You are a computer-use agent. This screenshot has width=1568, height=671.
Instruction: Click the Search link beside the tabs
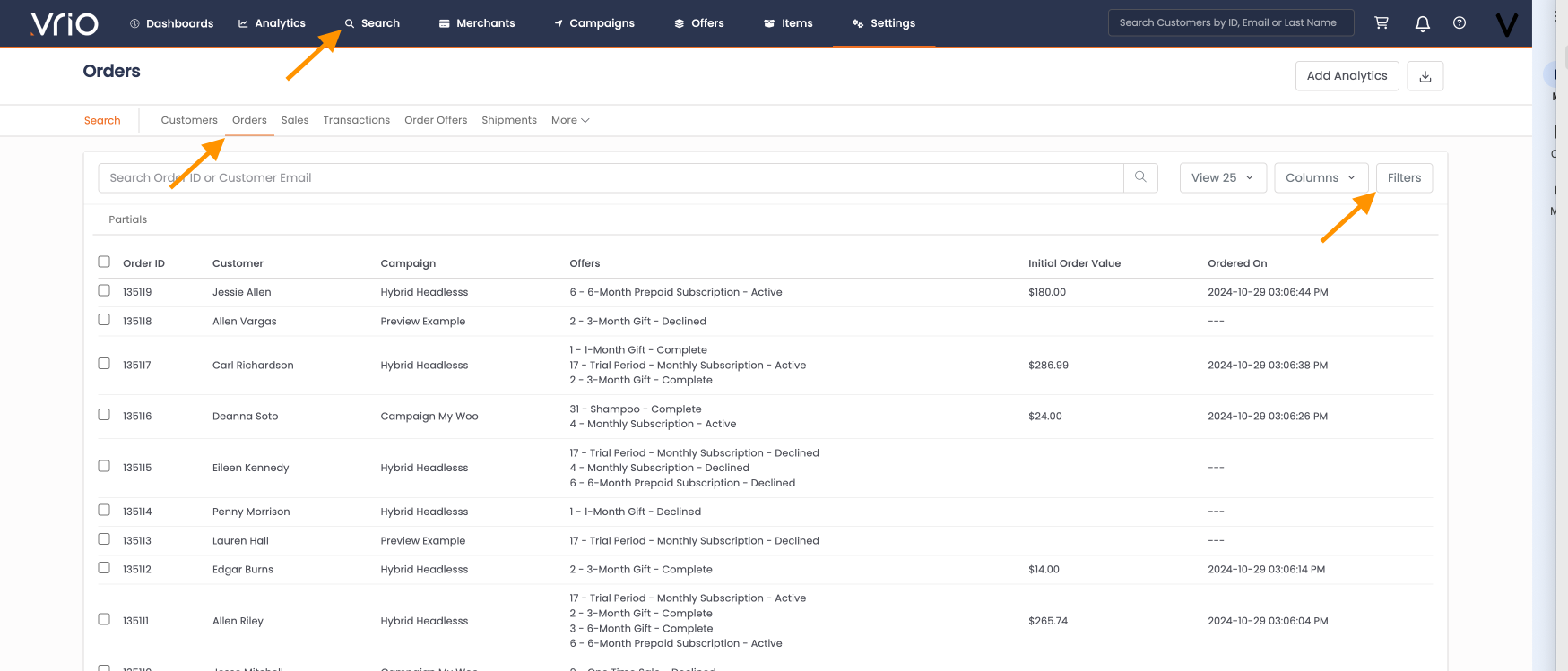[x=102, y=121]
